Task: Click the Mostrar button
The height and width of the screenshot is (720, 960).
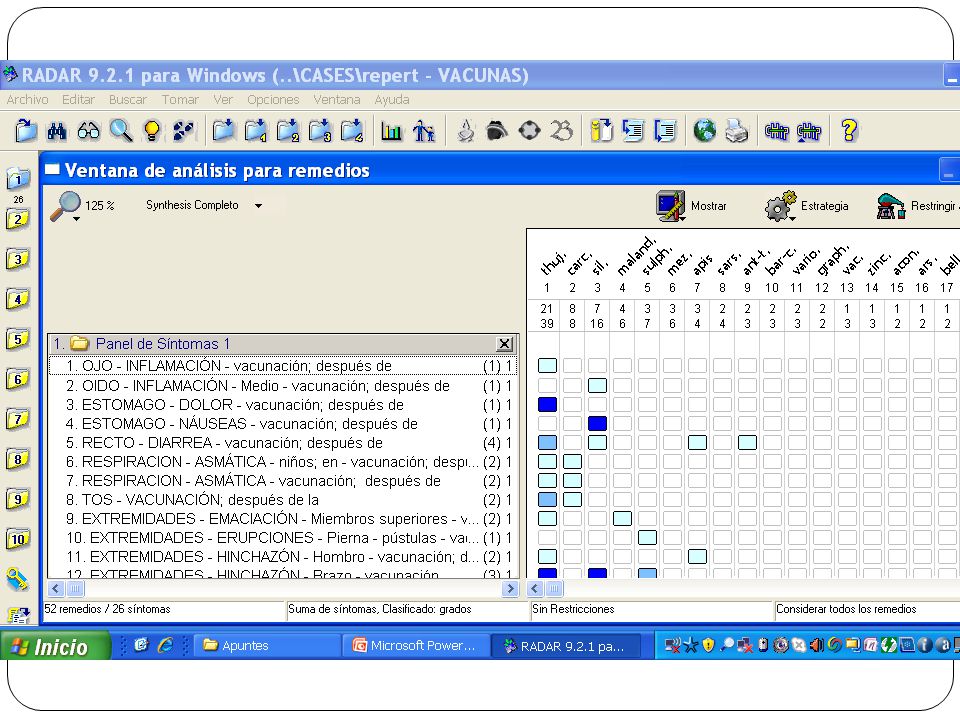Action: 692,206
